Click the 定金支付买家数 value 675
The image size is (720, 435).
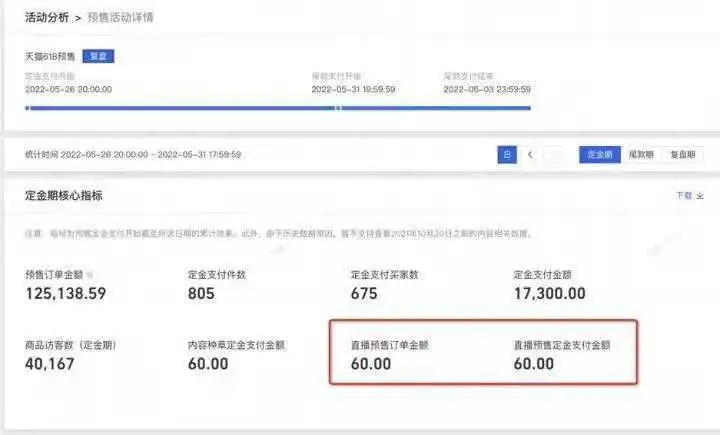[x=364, y=294]
